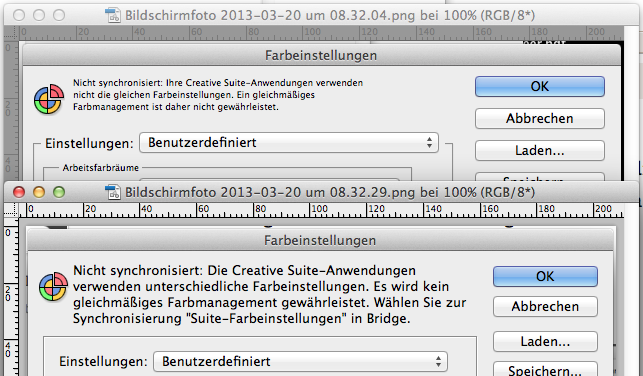The image size is (643, 376).
Task: Click the file icon of the 08.32.29.png window title
Action: (113, 192)
